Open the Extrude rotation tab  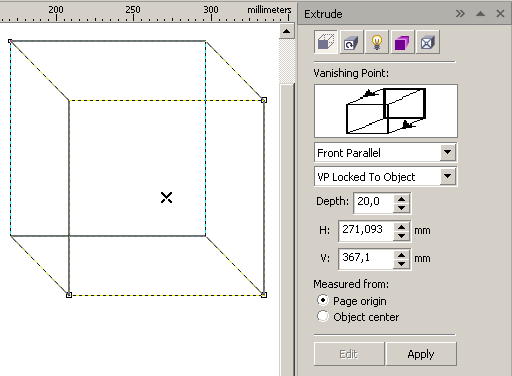(x=351, y=42)
